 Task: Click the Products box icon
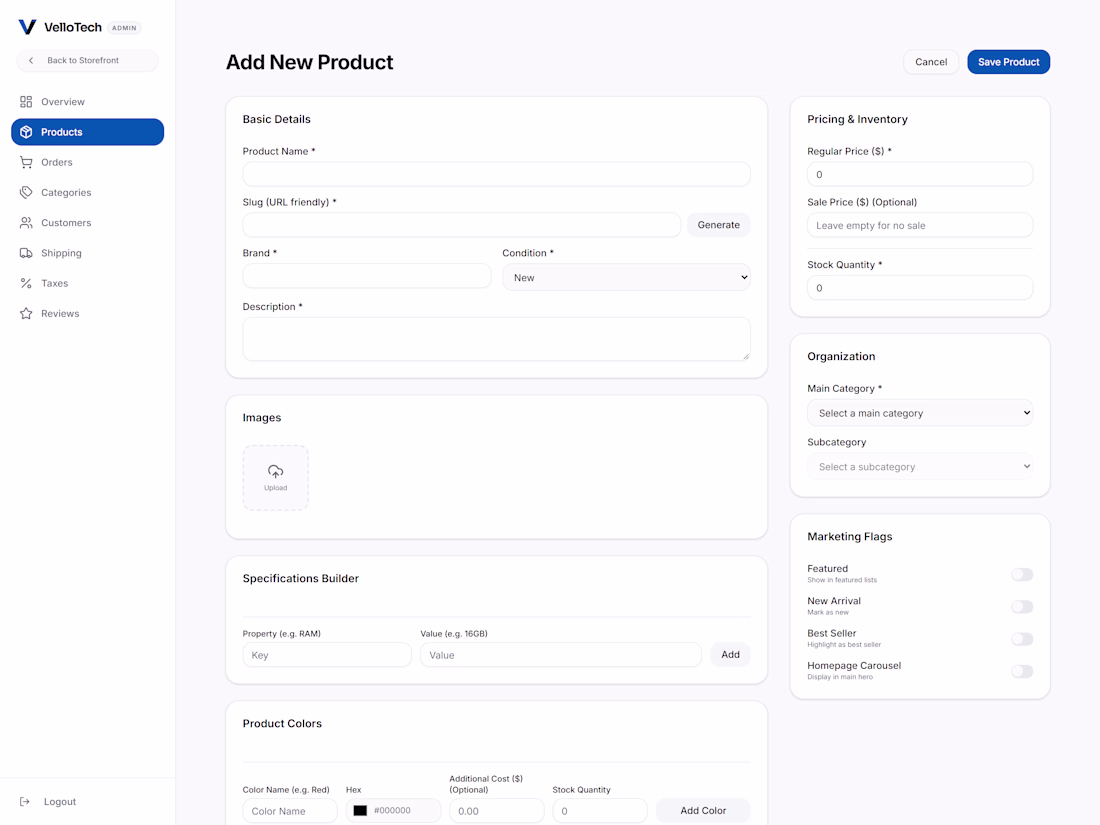26,132
